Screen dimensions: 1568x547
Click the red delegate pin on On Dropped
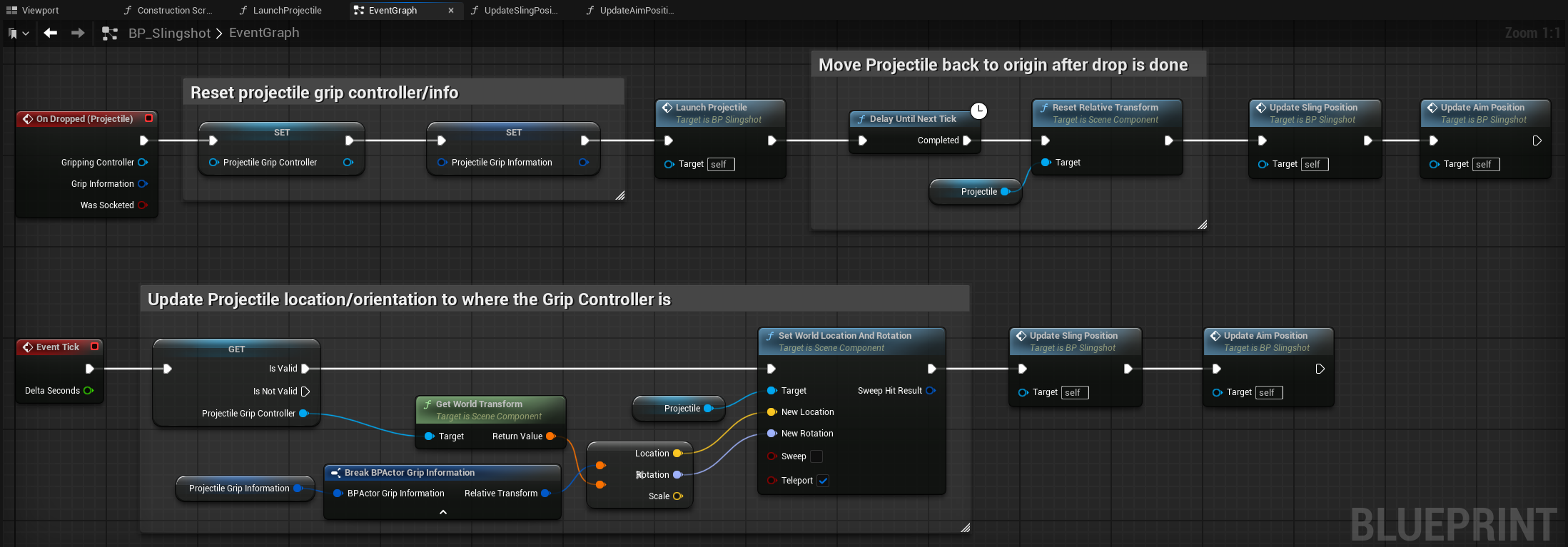click(x=149, y=118)
